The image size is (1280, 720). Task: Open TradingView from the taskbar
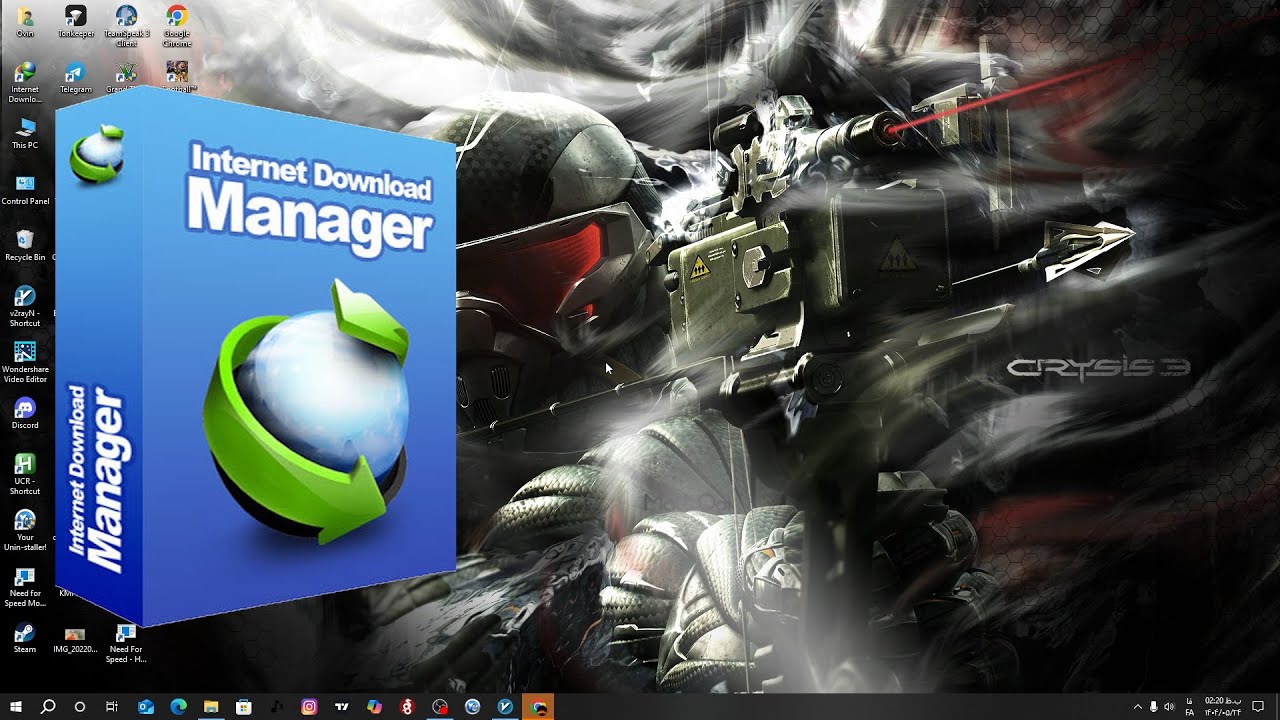click(342, 707)
